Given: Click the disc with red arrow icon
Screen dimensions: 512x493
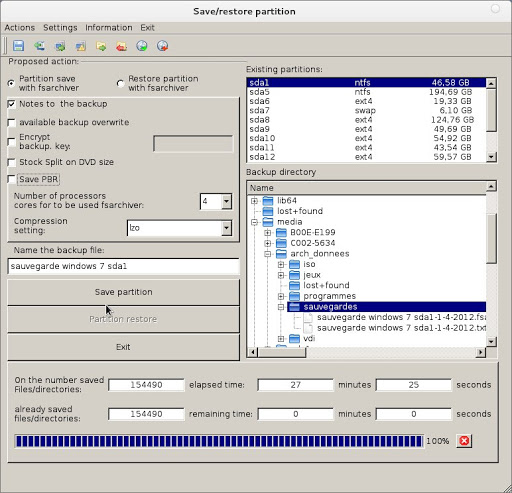Looking at the screenshot, I should (163, 46).
